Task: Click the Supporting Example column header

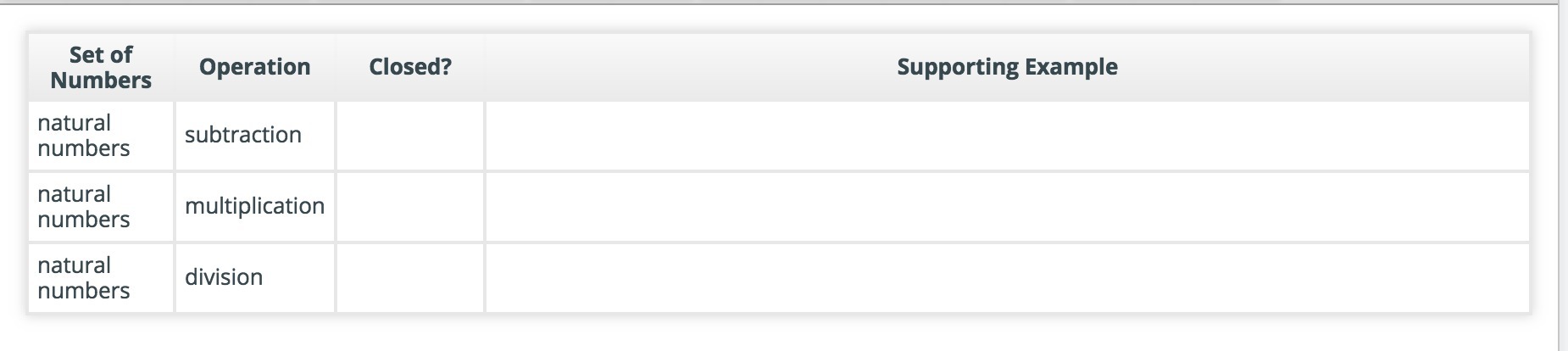Action: click(x=1007, y=67)
